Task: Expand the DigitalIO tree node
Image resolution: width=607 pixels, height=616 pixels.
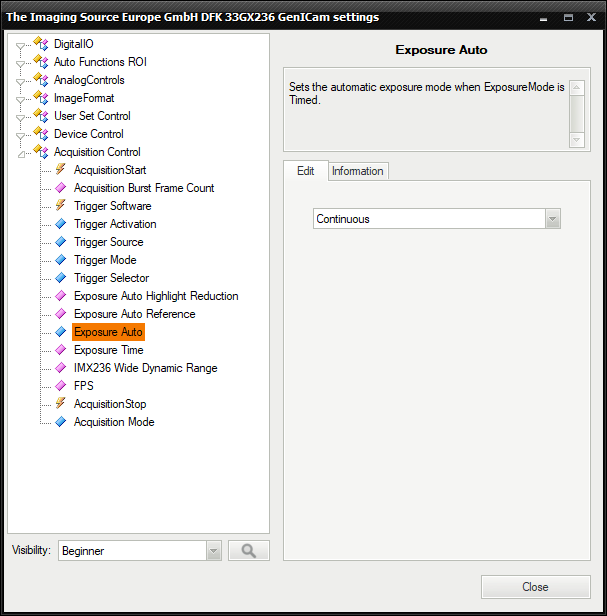Action: [x=20, y=46]
